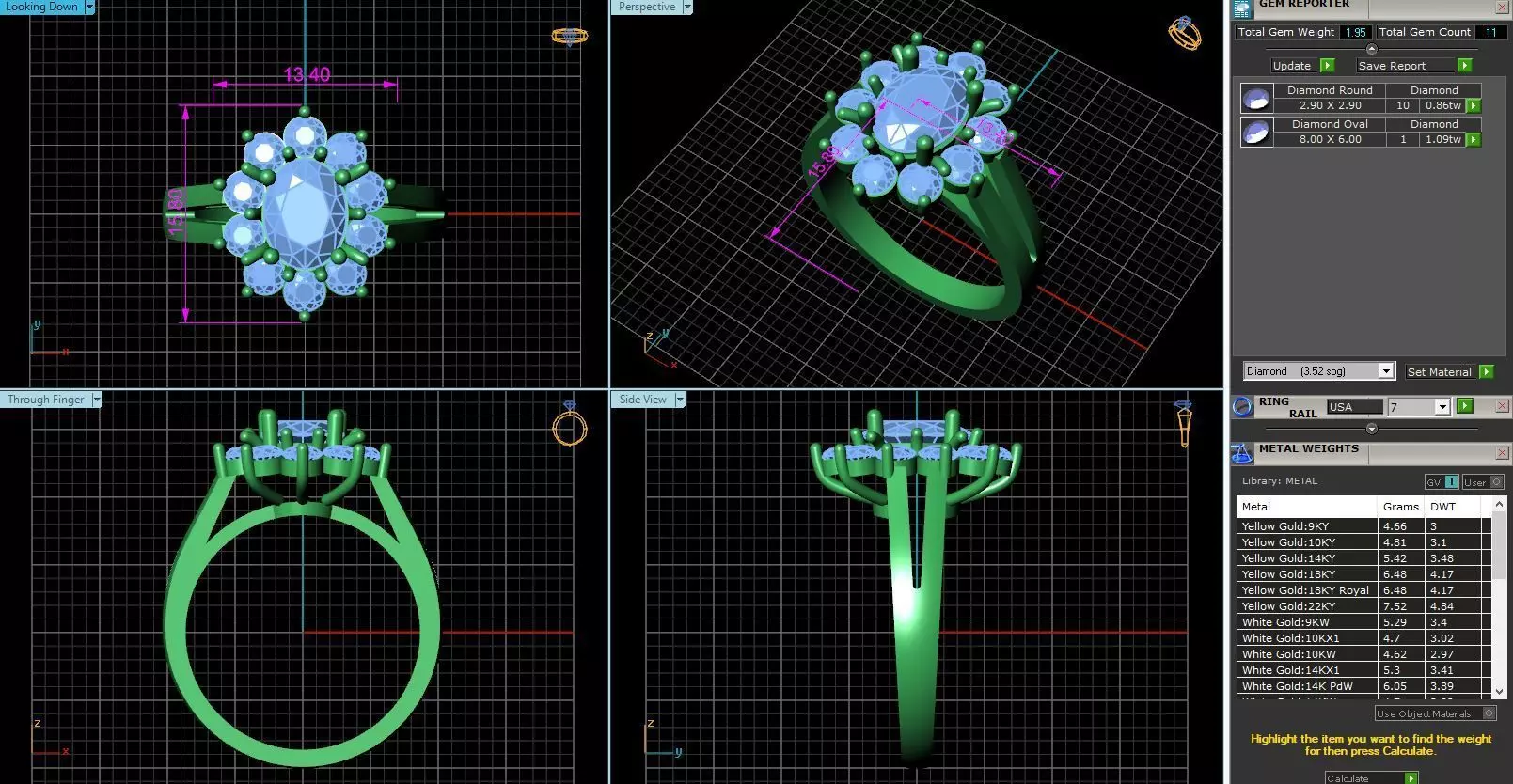
Task: Click ring icon in Side View viewport
Action: (x=1183, y=424)
